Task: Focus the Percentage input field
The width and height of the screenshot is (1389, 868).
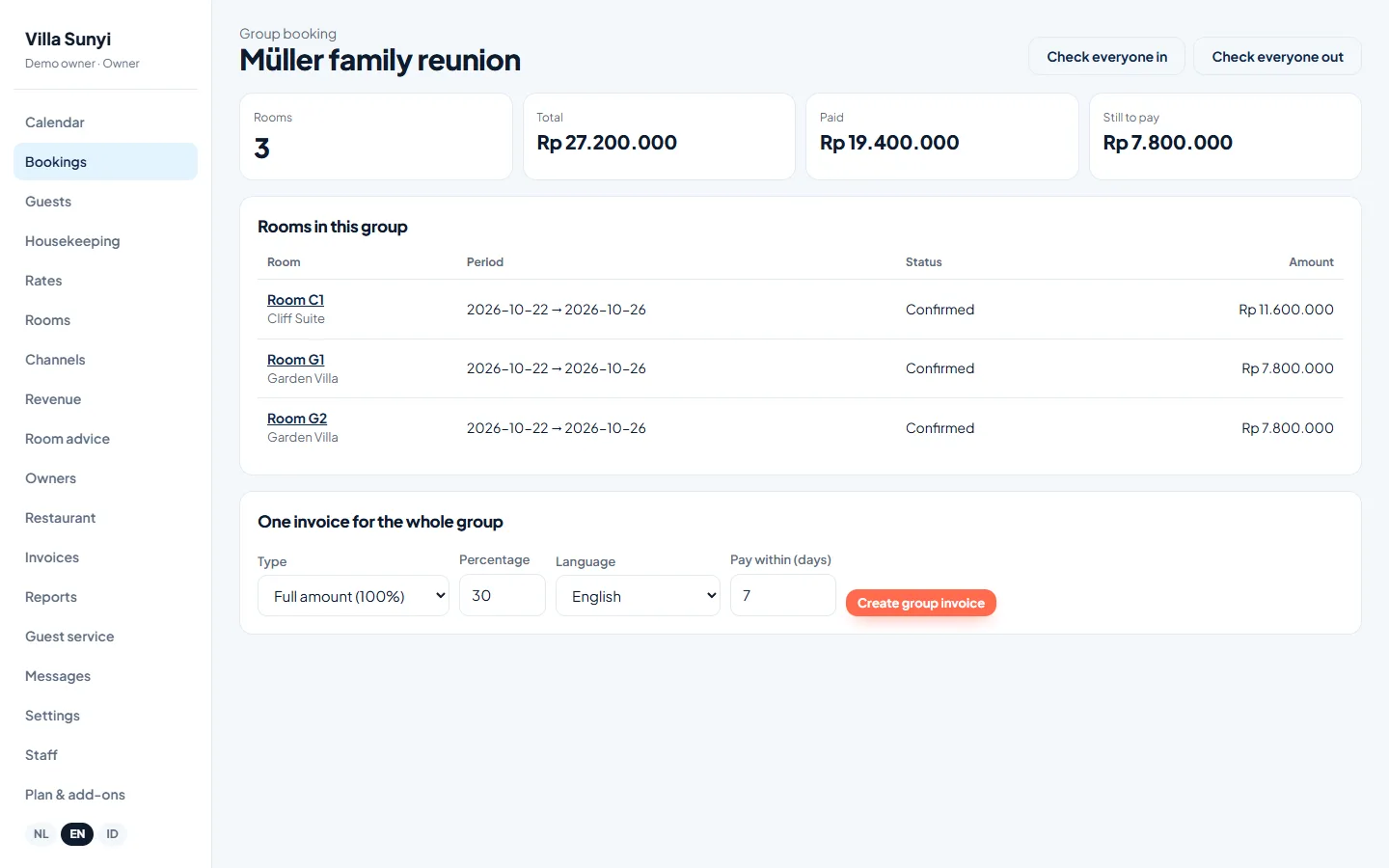Action: [x=503, y=595]
